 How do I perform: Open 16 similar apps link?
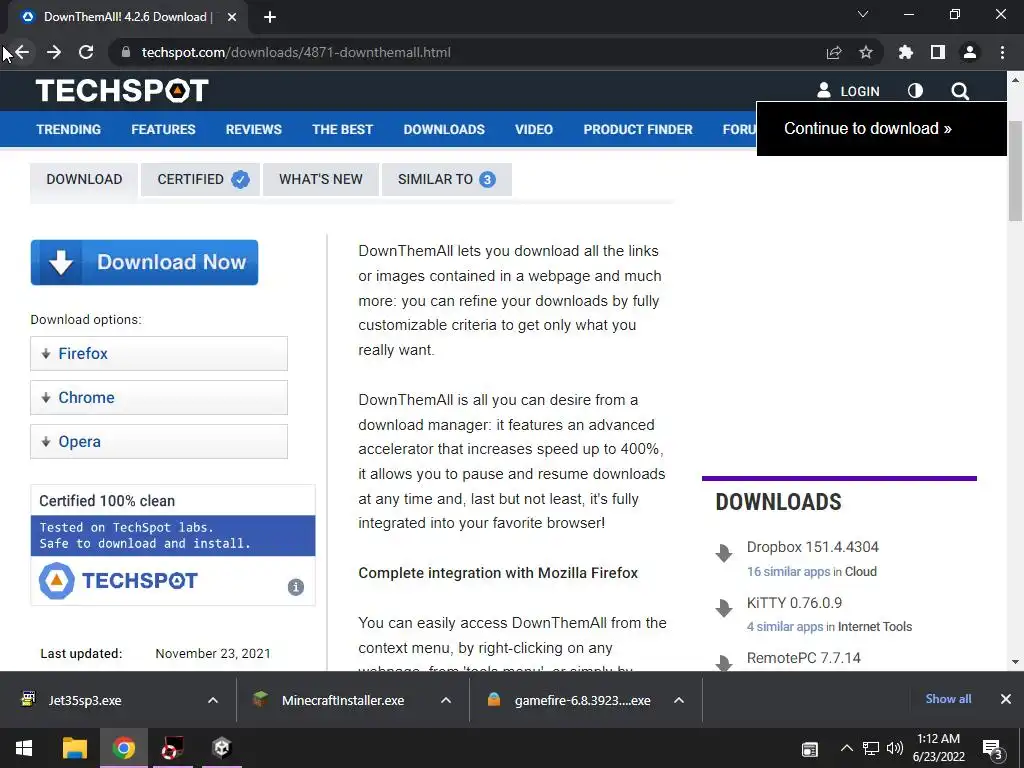pyautogui.click(x=788, y=571)
